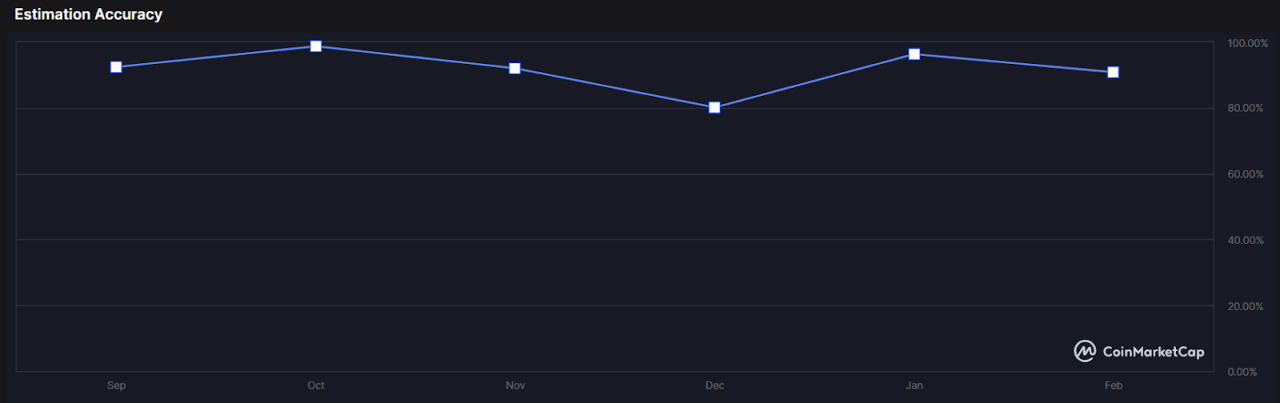Click the Jan data point marker
Viewport: 1280px width, 403px height.
point(914,54)
